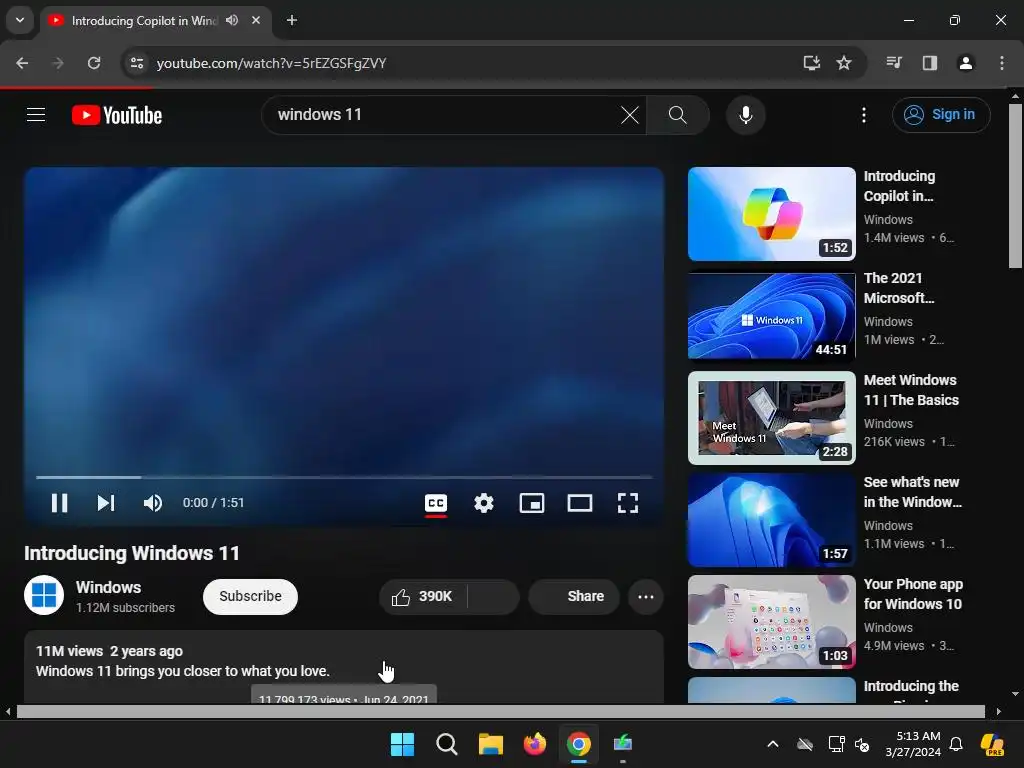This screenshot has width=1024, height=768.
Task: Open Copilot preview icon in taskbar
Action: (x=992, y=744)
